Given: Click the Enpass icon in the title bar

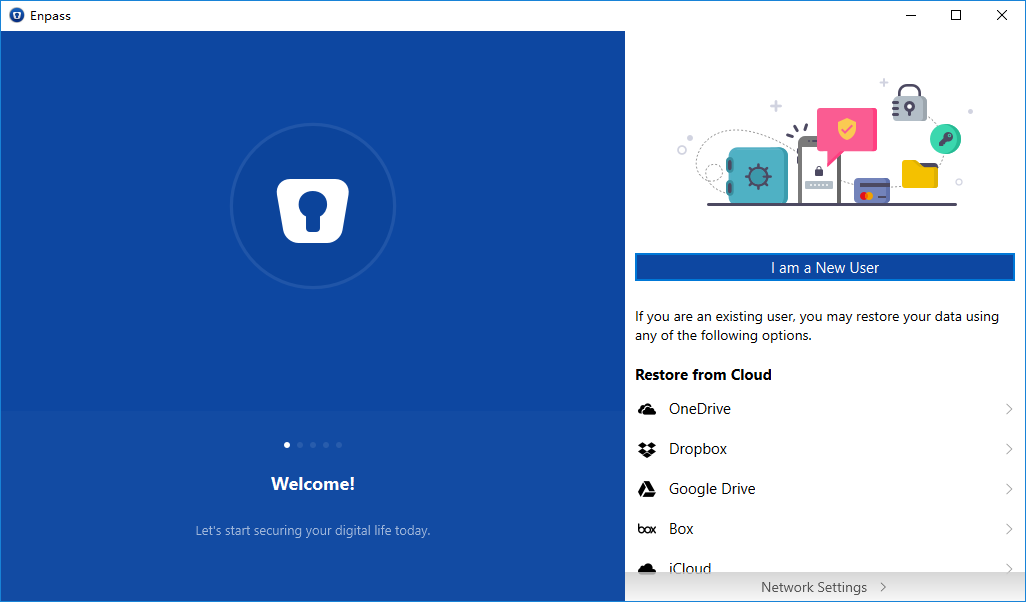Looking at the screenshot, I should coord(16,16).
